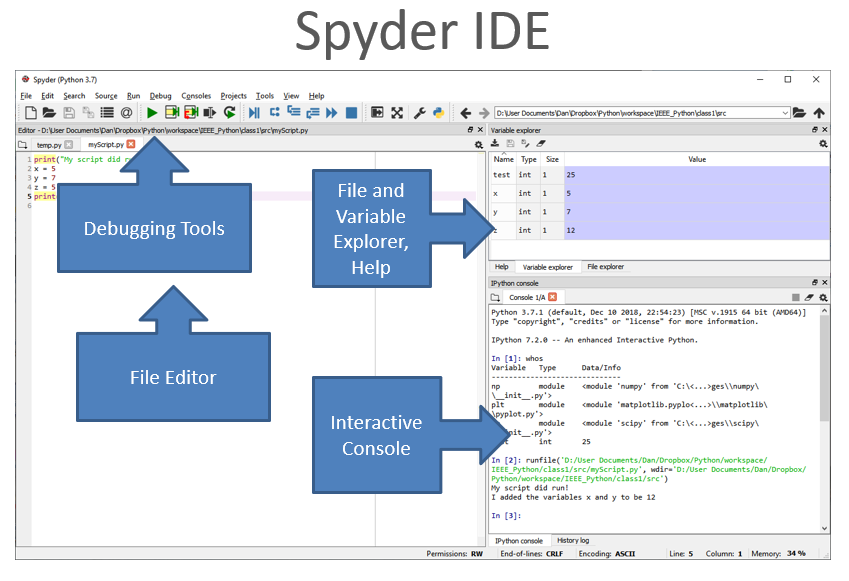The image size is (849, 581).
Task: Close the Editor pane
Action: click(x=480, y=129)
